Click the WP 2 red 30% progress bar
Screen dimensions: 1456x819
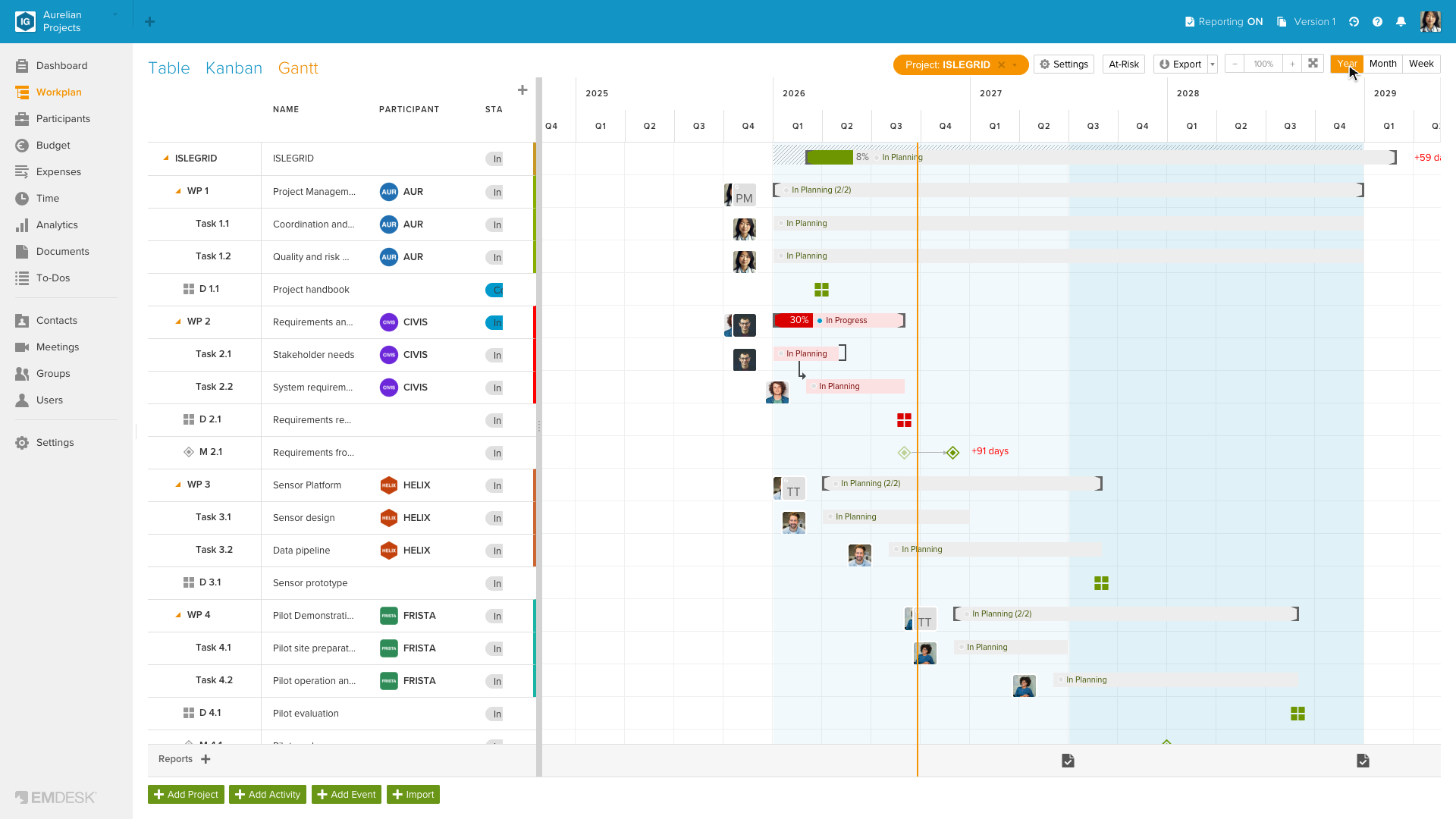click(793, 320)
